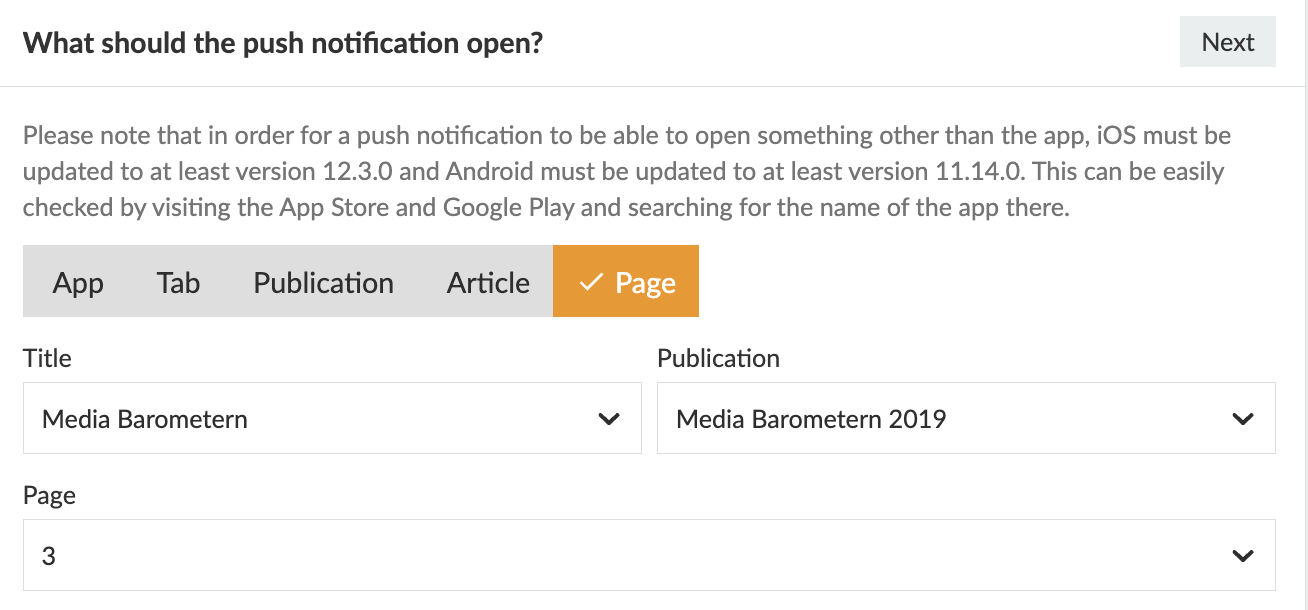Click the orange Page tab
Image resolution: width=1308 pixels, height=610 pixels.
[x=626, y=283]
